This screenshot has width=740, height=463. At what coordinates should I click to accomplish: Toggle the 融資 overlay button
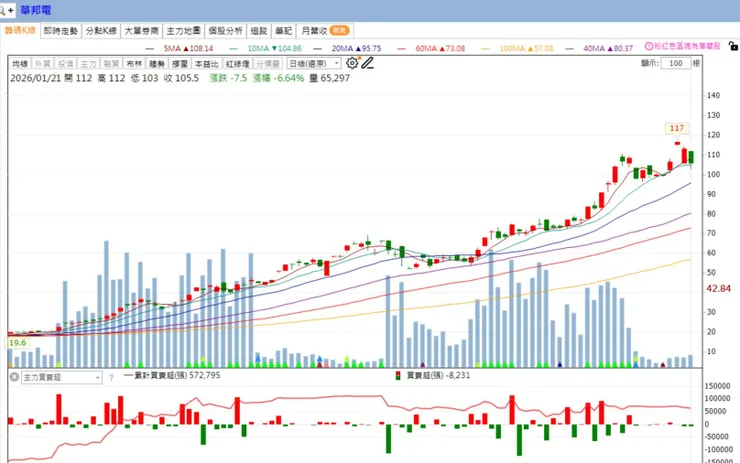[x=111, y=64]
